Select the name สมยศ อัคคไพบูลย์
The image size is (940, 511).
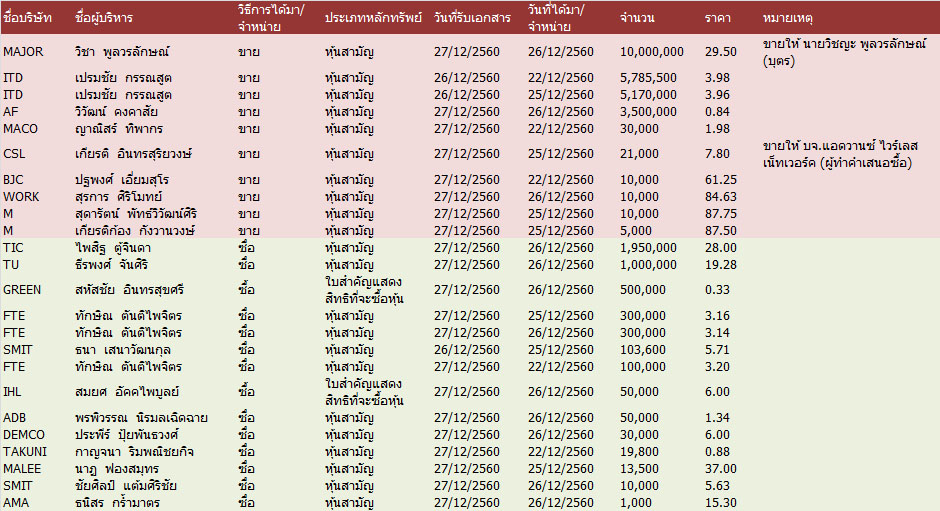pyautogui.click(x=127, y=392)
